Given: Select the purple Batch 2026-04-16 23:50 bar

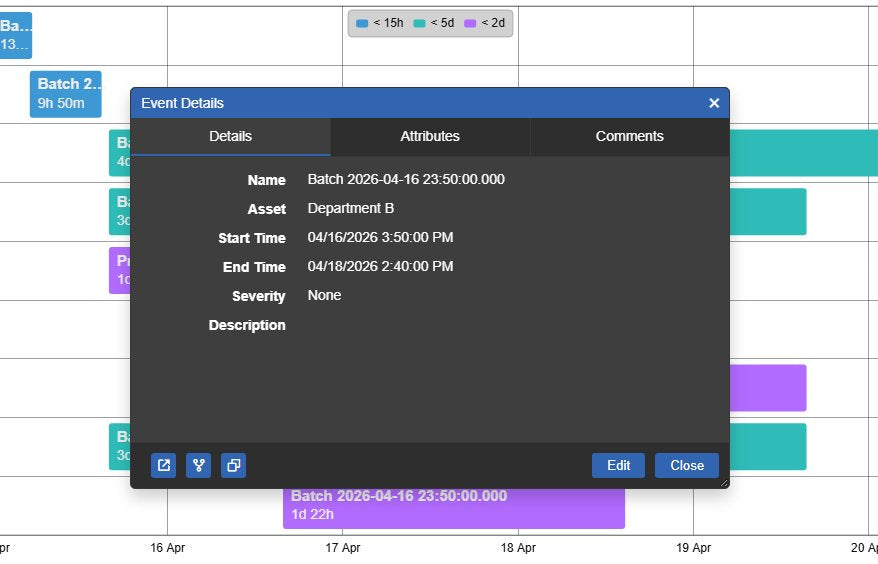Looking at the screenshot, I should coord(454,509).
